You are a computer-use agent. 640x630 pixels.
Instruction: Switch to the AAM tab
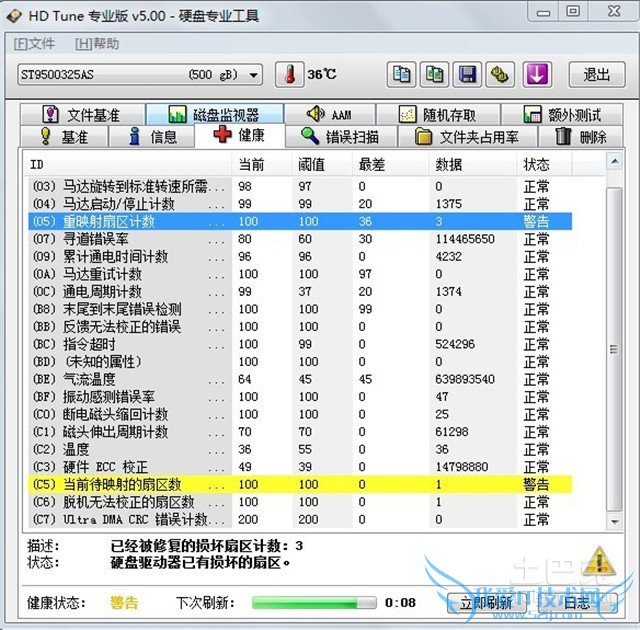[330, 115]
